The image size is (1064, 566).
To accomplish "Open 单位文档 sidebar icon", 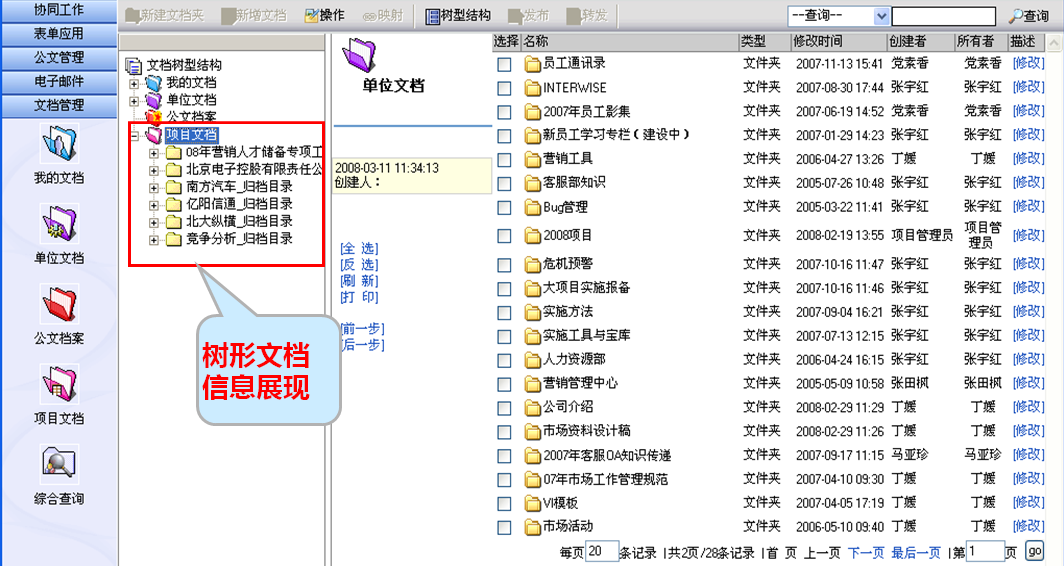I will [58, 225].
